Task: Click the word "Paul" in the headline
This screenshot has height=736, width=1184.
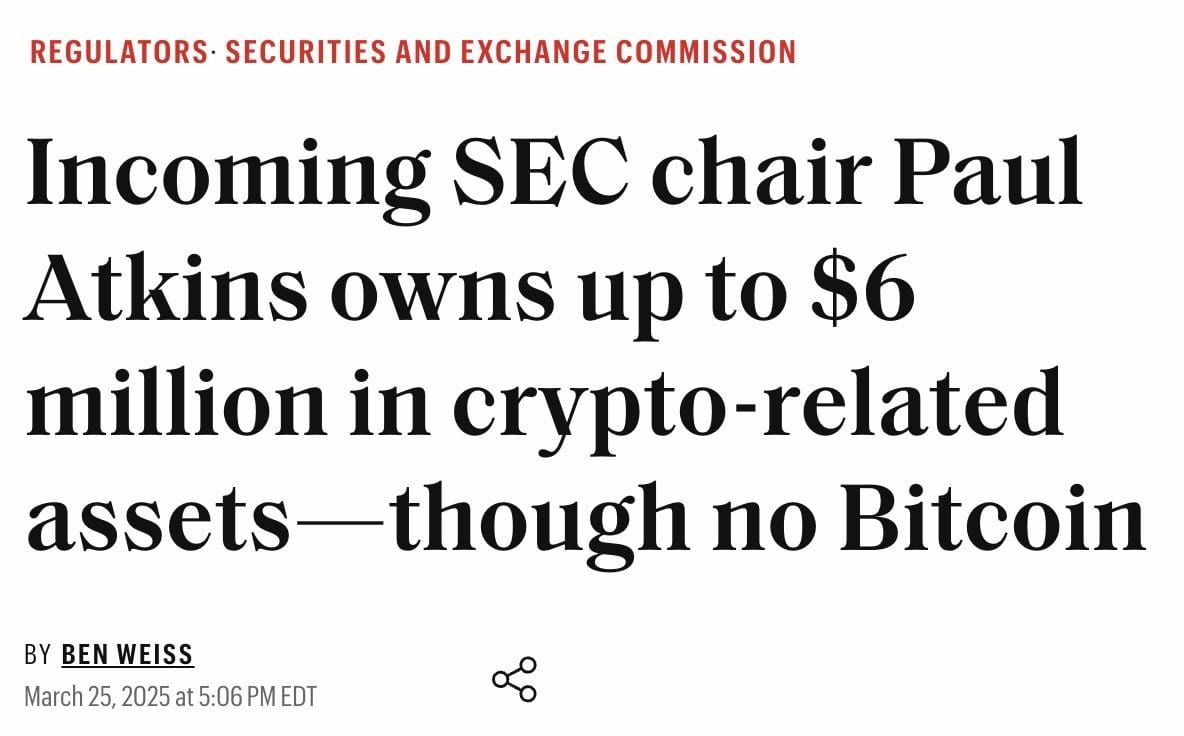Action: (988, 172)
